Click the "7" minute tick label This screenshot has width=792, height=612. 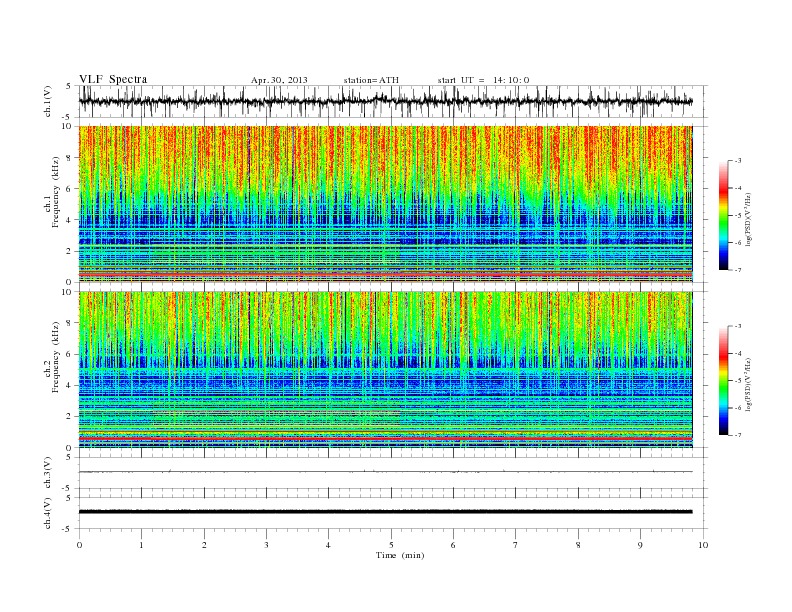click(516, 545)
